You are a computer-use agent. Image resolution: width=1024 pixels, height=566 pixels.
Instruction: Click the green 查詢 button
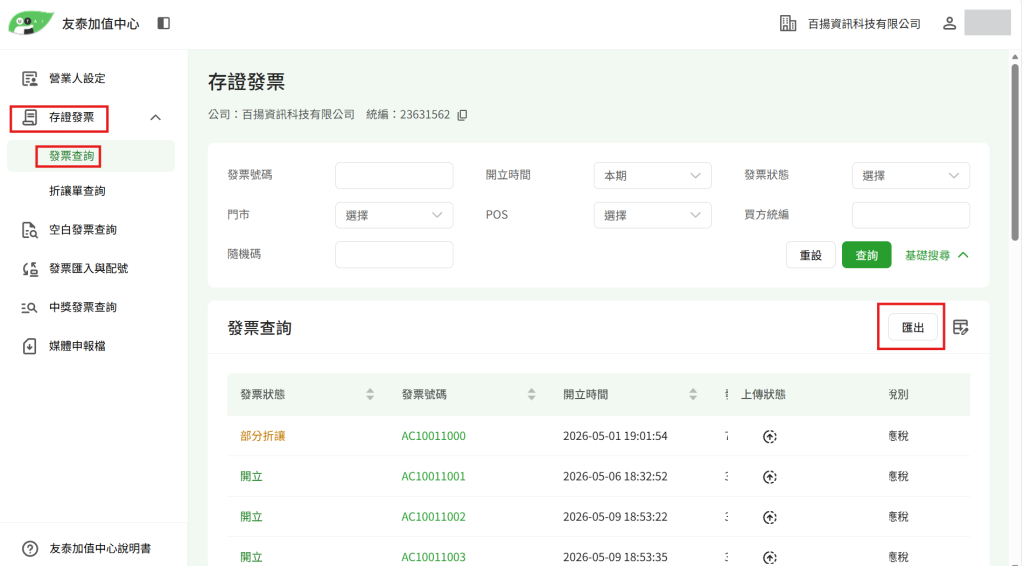click(867, 255)
